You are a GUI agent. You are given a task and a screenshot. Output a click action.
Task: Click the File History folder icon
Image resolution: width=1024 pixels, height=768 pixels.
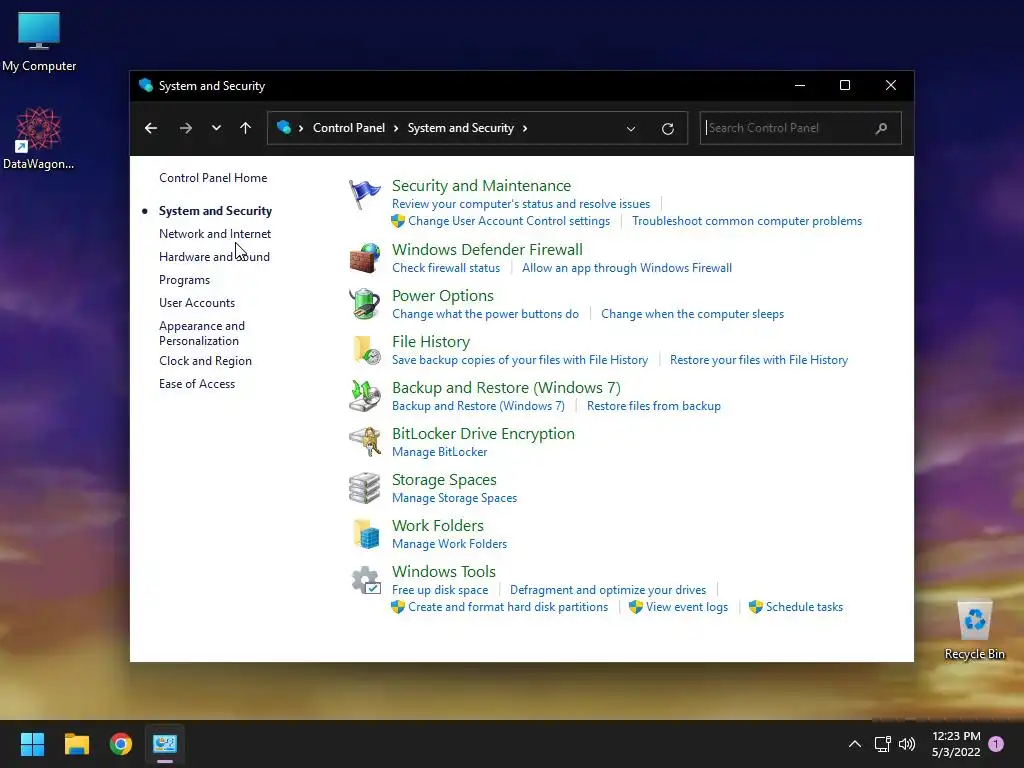pyautogui.click(x=366, y=349)
